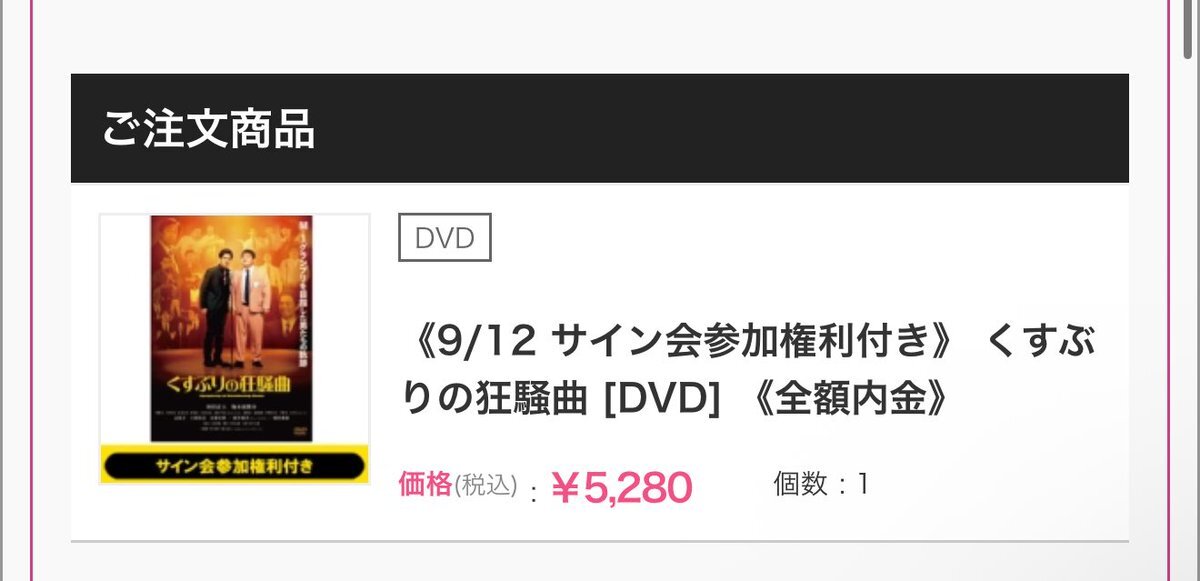The height and width of the screenshot is (581, 1200).
Task: Click the quantity number 1
Action: pos(863,484)
